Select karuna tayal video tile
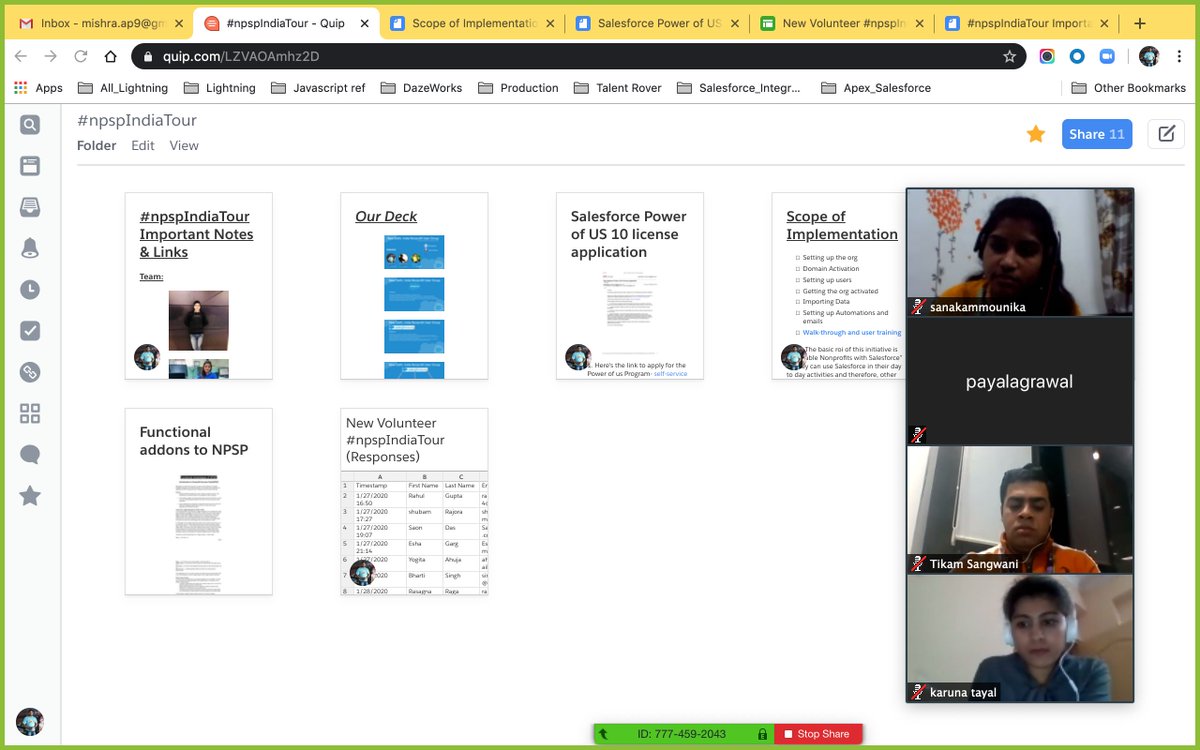This screenshot has height=750, width=1200. coord(1020,638)
